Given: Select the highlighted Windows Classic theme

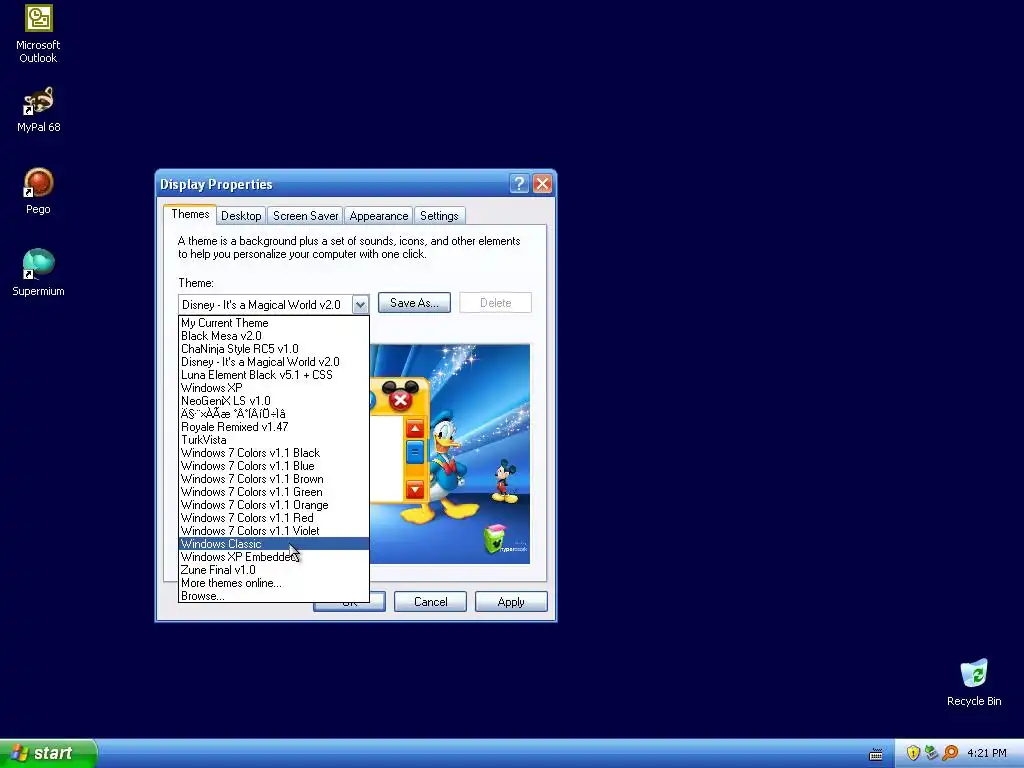Looking at the screenshot, I should 274,544.
